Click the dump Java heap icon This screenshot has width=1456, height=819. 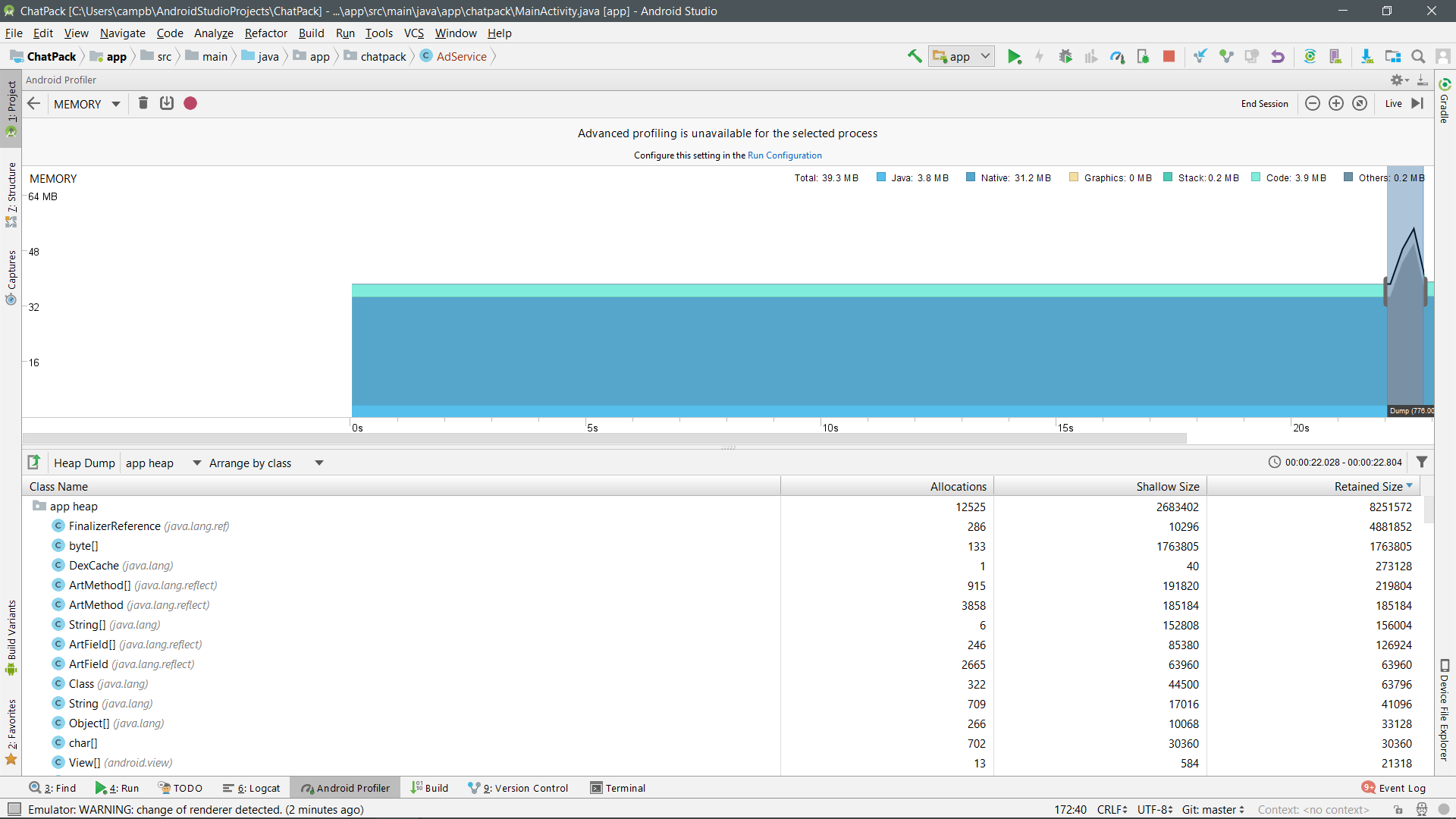pos(167,103)
